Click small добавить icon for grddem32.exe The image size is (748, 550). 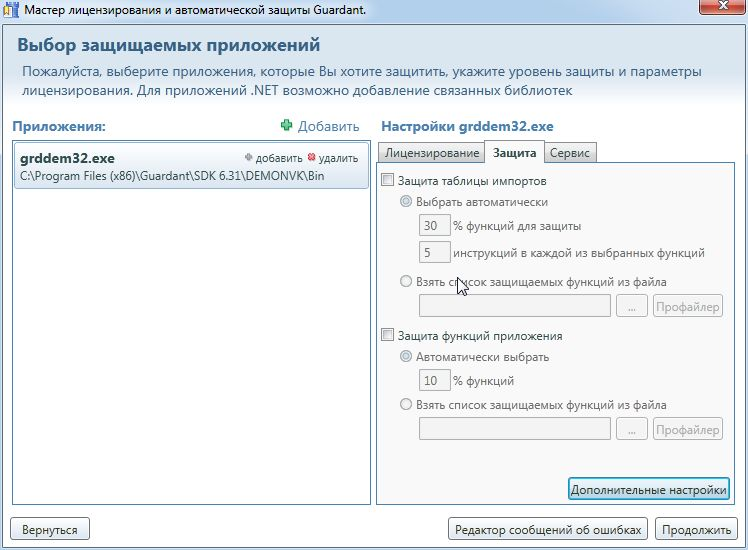coord(250,158)
